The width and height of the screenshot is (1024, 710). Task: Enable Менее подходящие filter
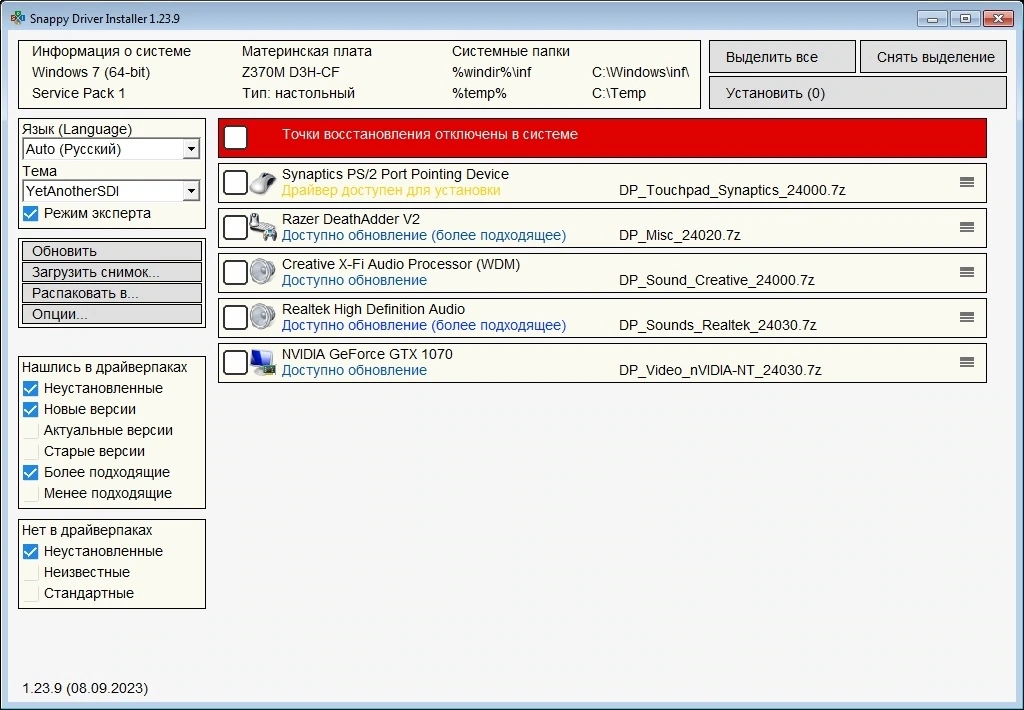point(31,493)
